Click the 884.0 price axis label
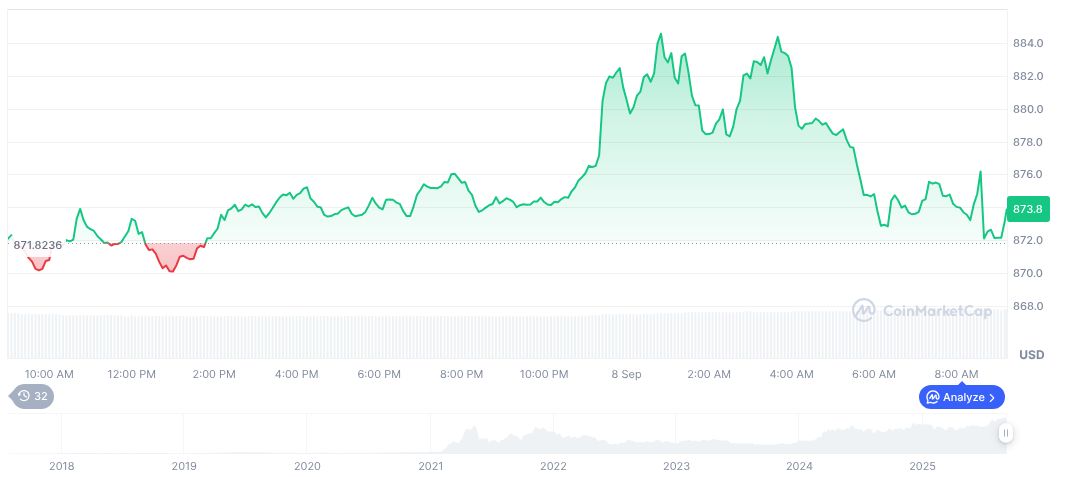Viewport: 1072px width, 477px height. click(x=1028, y=44)
